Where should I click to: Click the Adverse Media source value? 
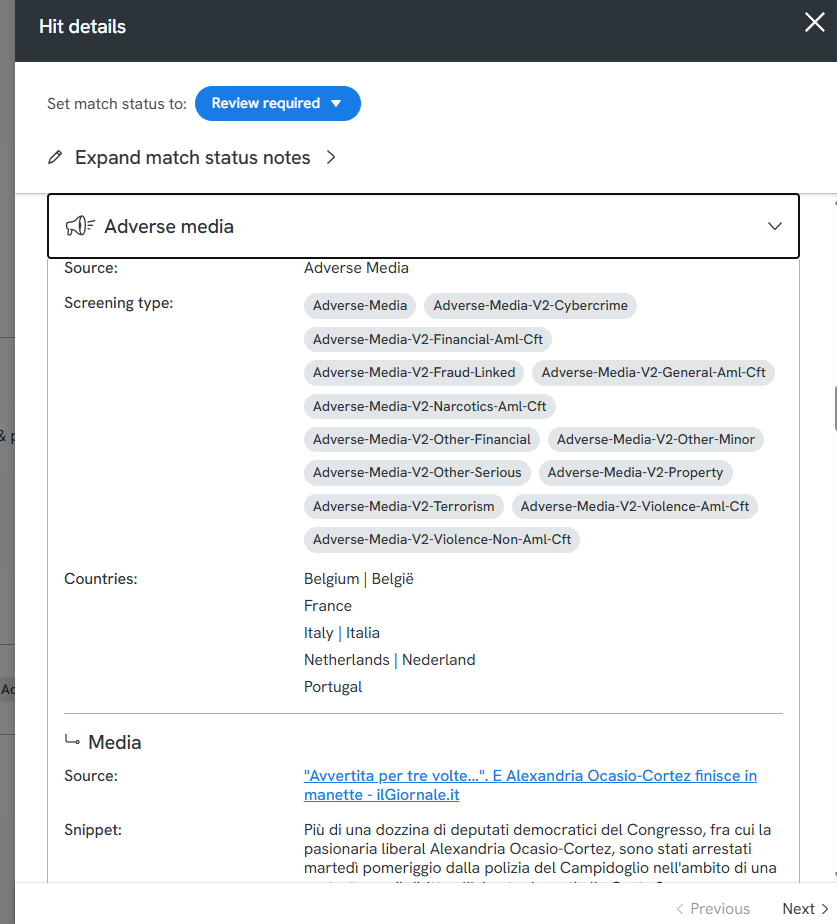click(356, 268)
